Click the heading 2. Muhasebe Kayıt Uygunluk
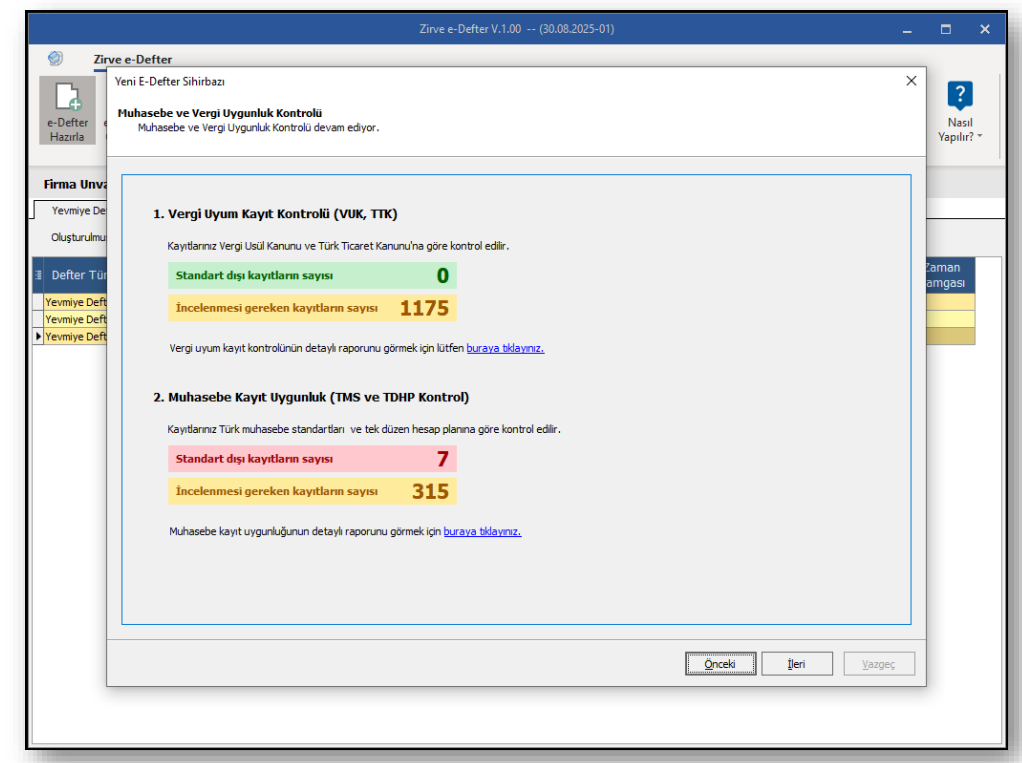Image resolution: width=1022 pixels, height=763 pixels. coord(311,397)
